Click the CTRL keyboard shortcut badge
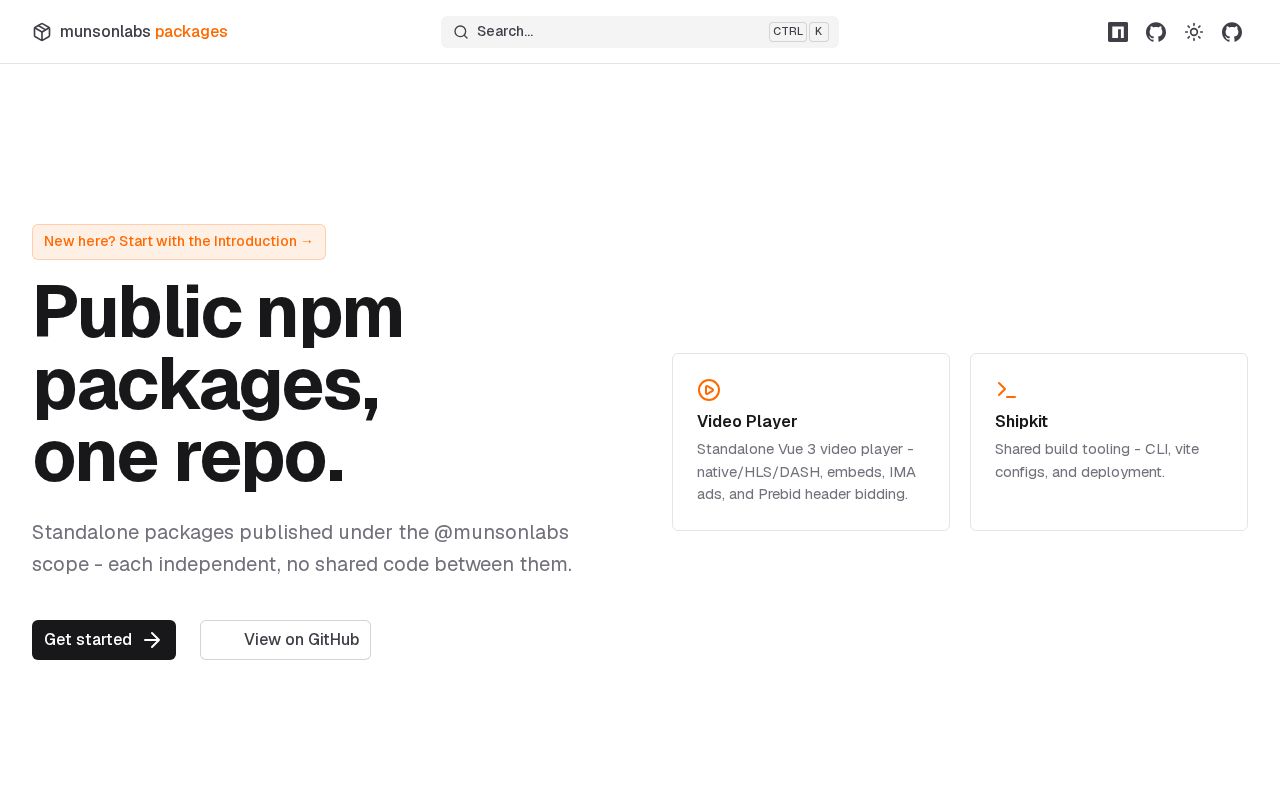1280x800 pixels. 788,32
